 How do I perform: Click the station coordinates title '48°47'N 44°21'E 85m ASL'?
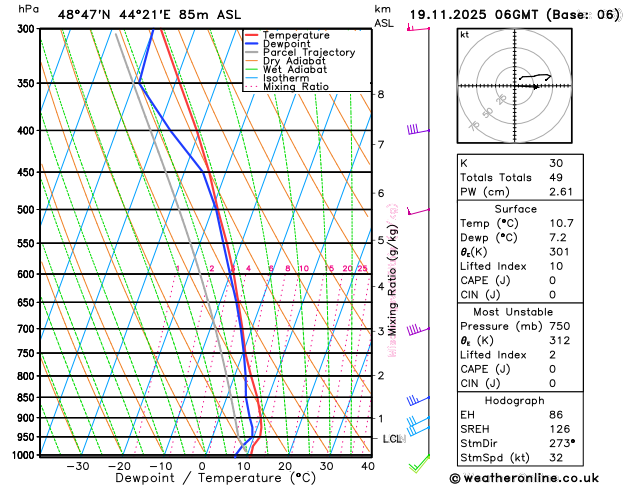(149, 15)
